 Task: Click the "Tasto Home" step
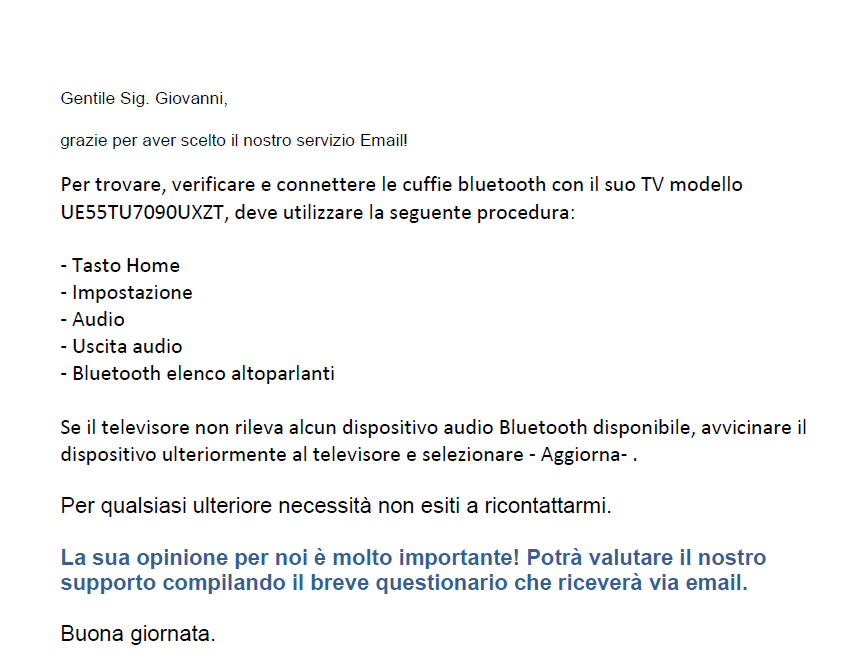click(x=120, y=265)
